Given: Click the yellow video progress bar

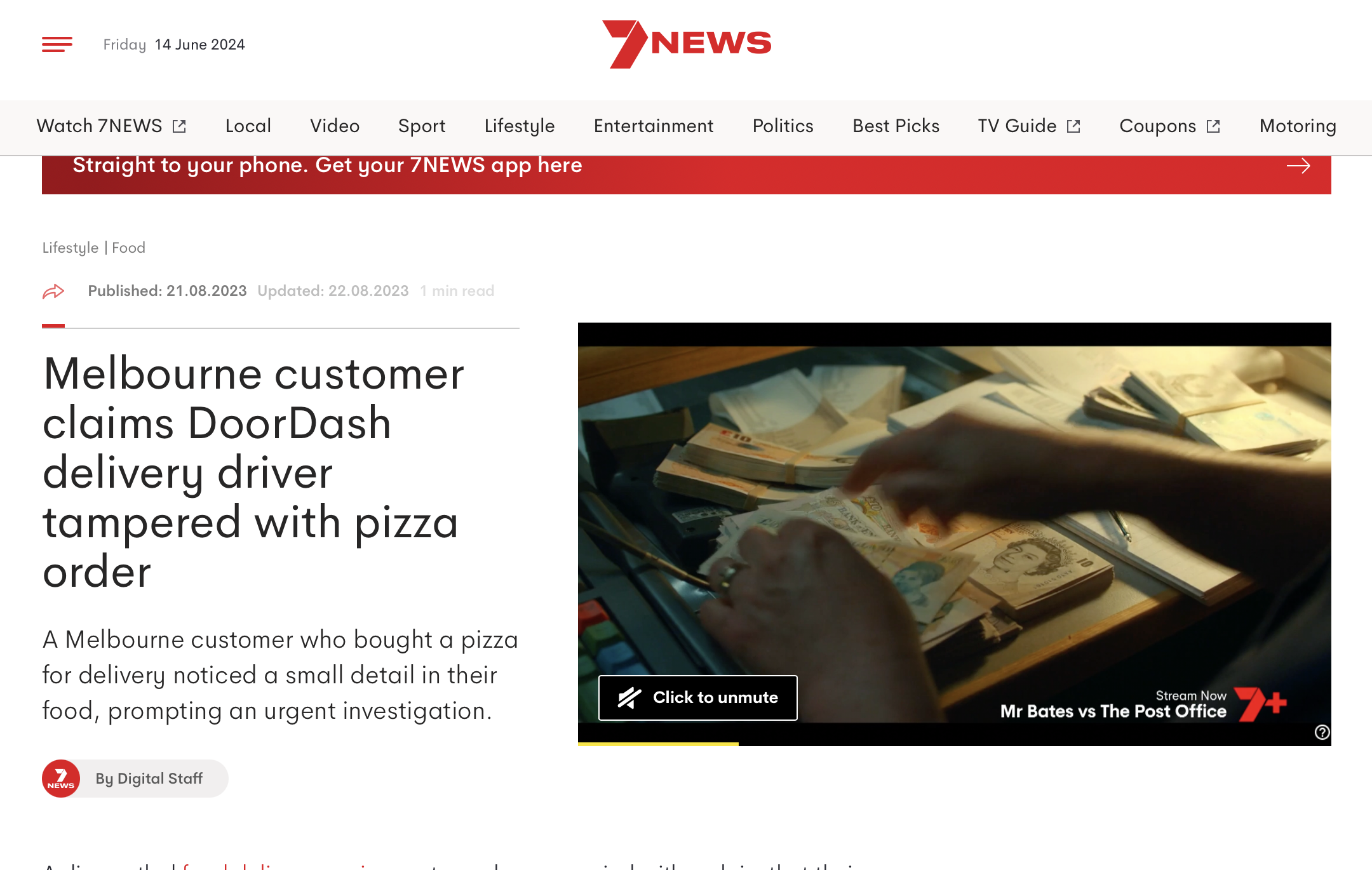Looking at the screenshot, I should [x=658, y=744].
